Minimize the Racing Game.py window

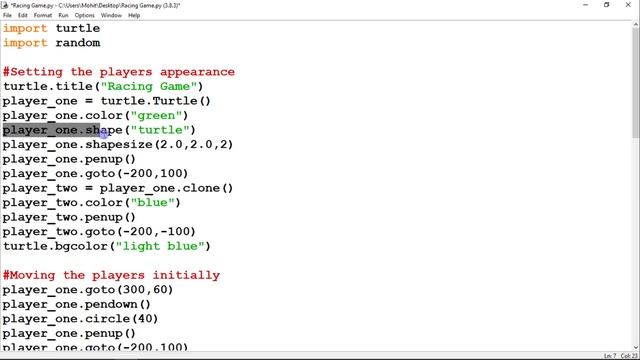(x=585, y=5)
